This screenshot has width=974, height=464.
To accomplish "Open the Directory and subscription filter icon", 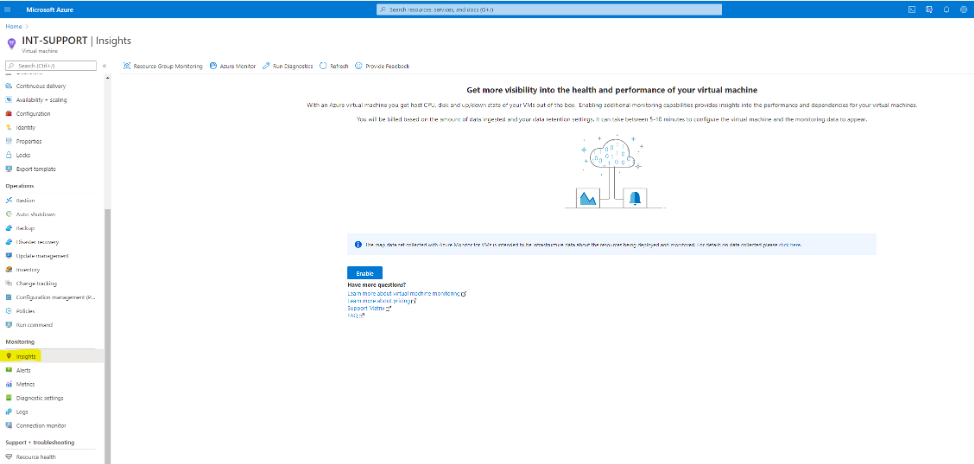I will pos(929,9).
